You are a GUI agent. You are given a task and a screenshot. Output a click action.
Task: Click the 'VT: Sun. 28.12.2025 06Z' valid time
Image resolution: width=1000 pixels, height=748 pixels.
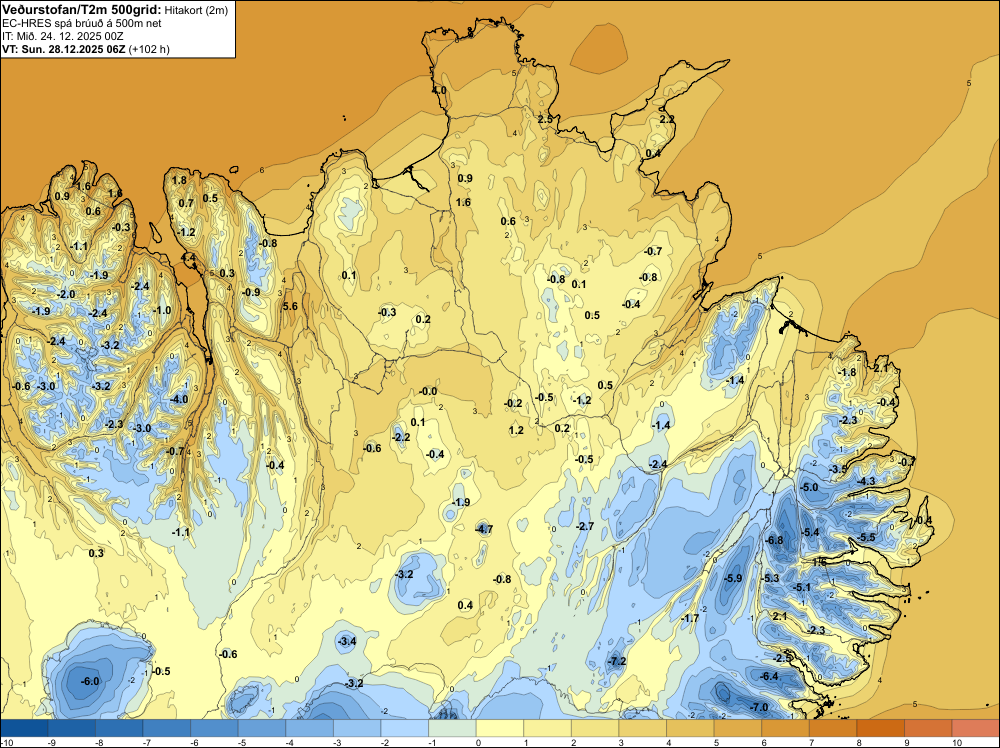click(64, 49)
